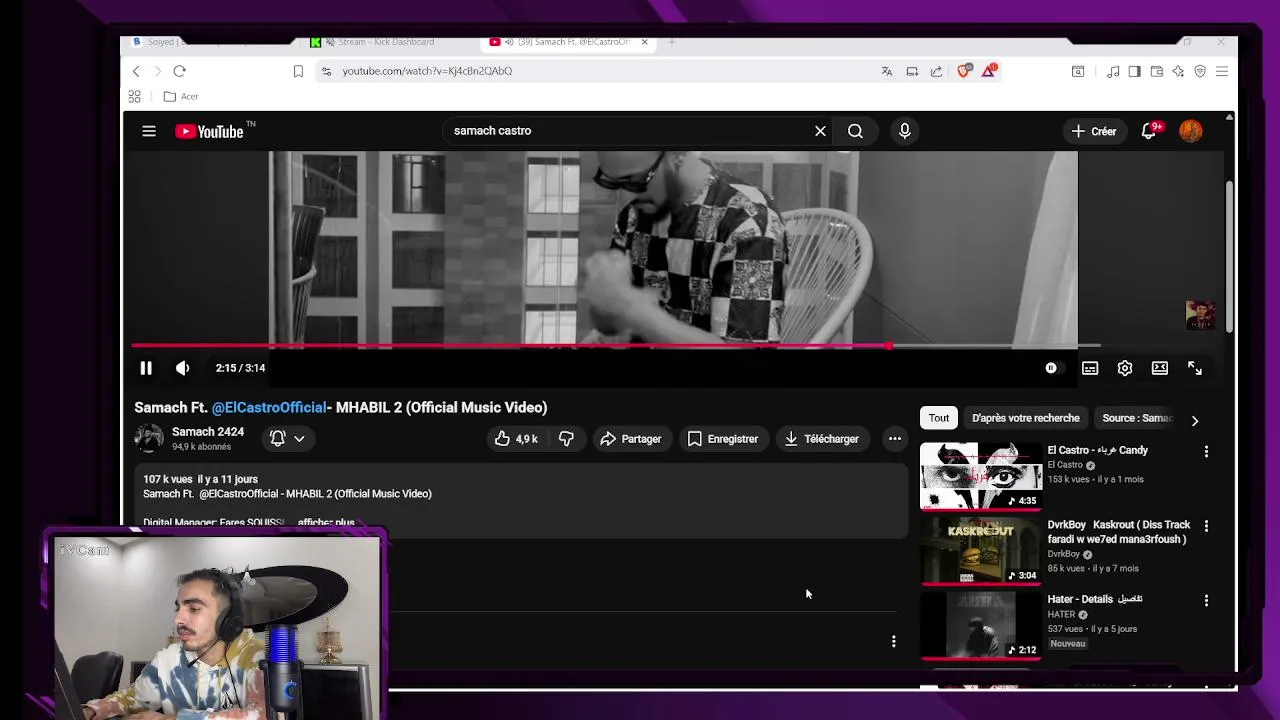Open Brave Shields lion icon

pyautogui.click(x=964, y=71)
